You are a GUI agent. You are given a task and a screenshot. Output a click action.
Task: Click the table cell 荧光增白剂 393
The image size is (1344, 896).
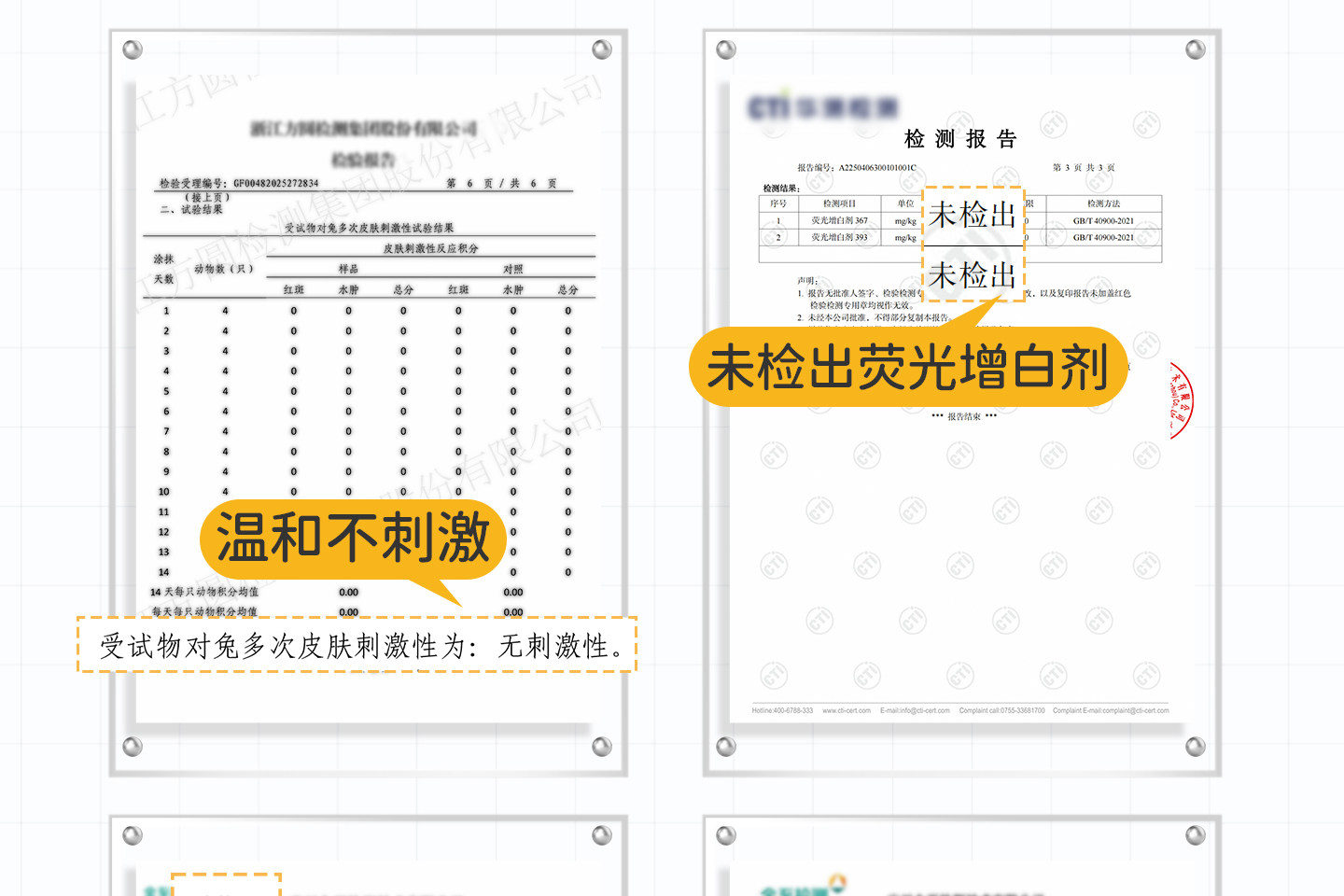tap(839, 237)
